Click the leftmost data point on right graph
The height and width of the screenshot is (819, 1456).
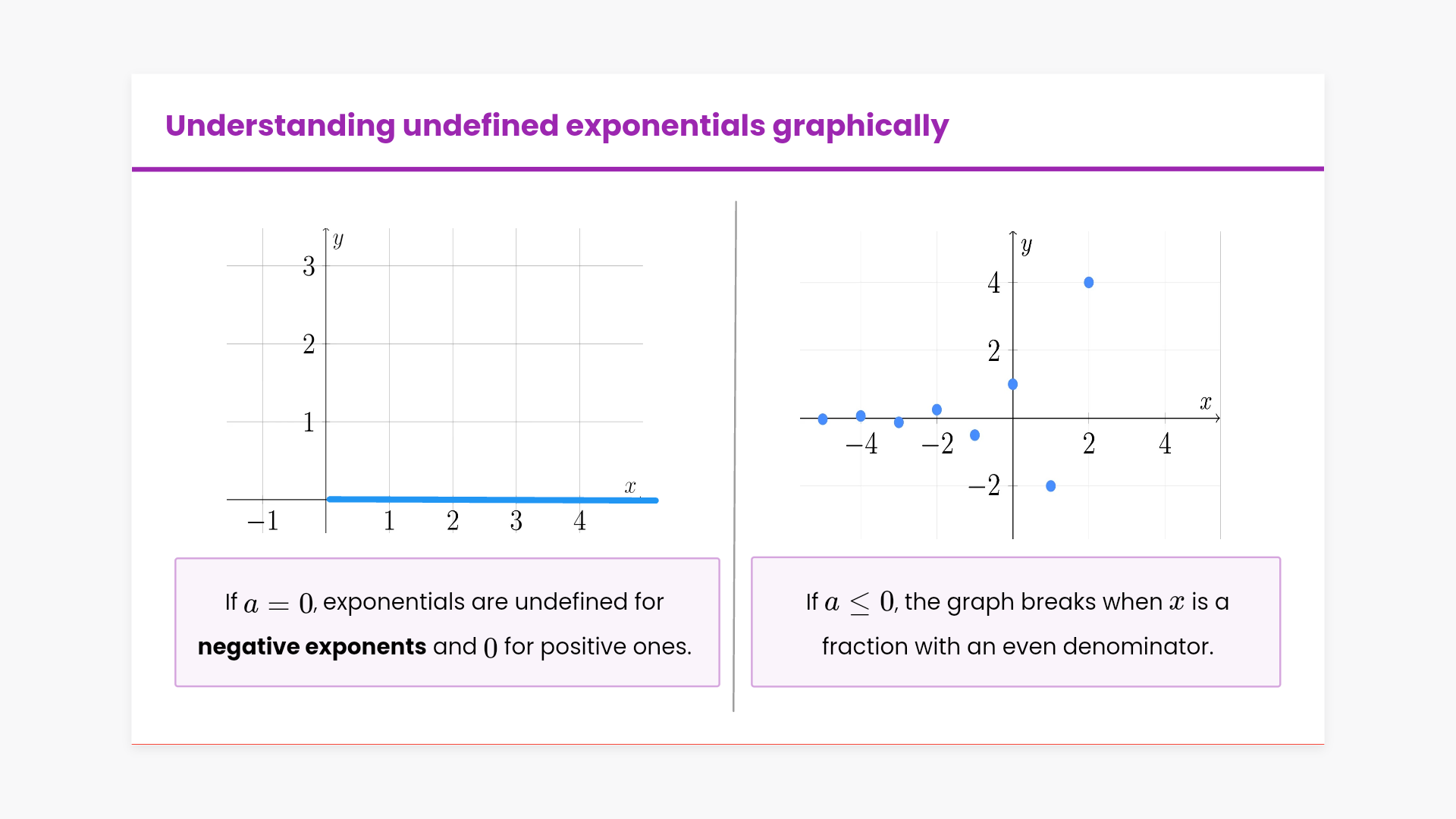(x=823, y=419)
